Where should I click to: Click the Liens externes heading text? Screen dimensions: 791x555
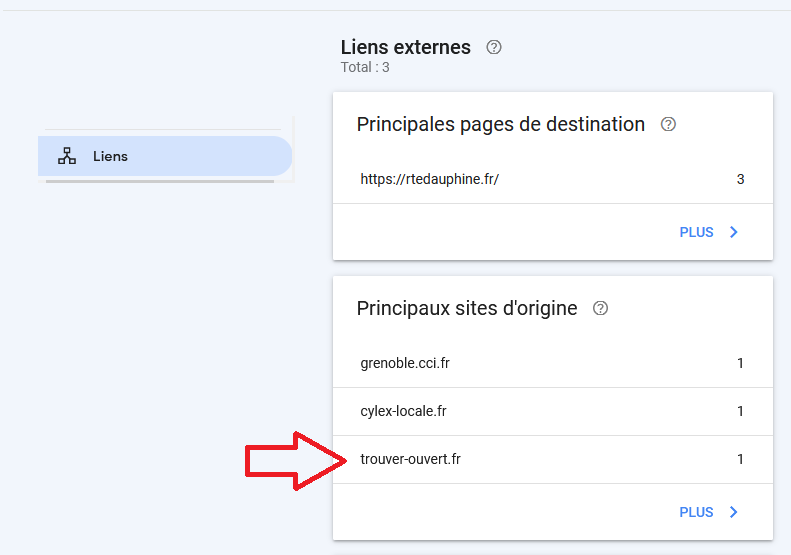pos(405,47)
